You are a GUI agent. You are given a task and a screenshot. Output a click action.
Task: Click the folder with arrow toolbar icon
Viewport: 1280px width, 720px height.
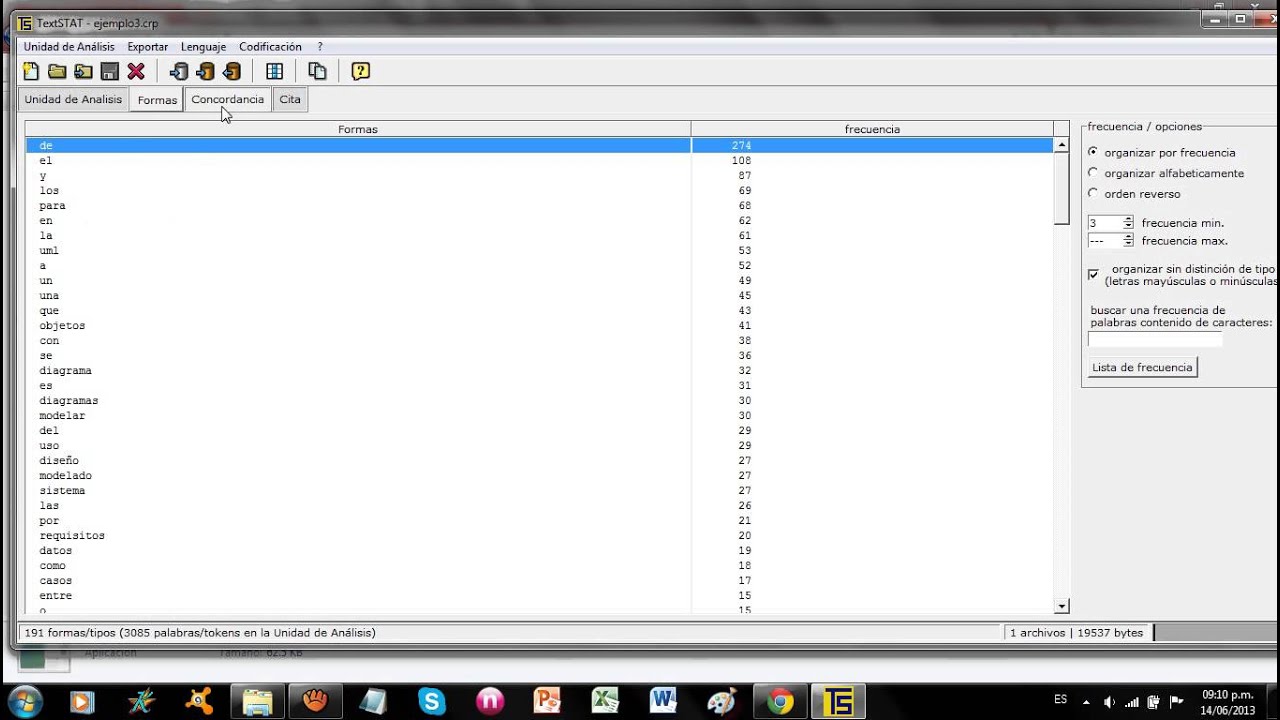point(83,71)
